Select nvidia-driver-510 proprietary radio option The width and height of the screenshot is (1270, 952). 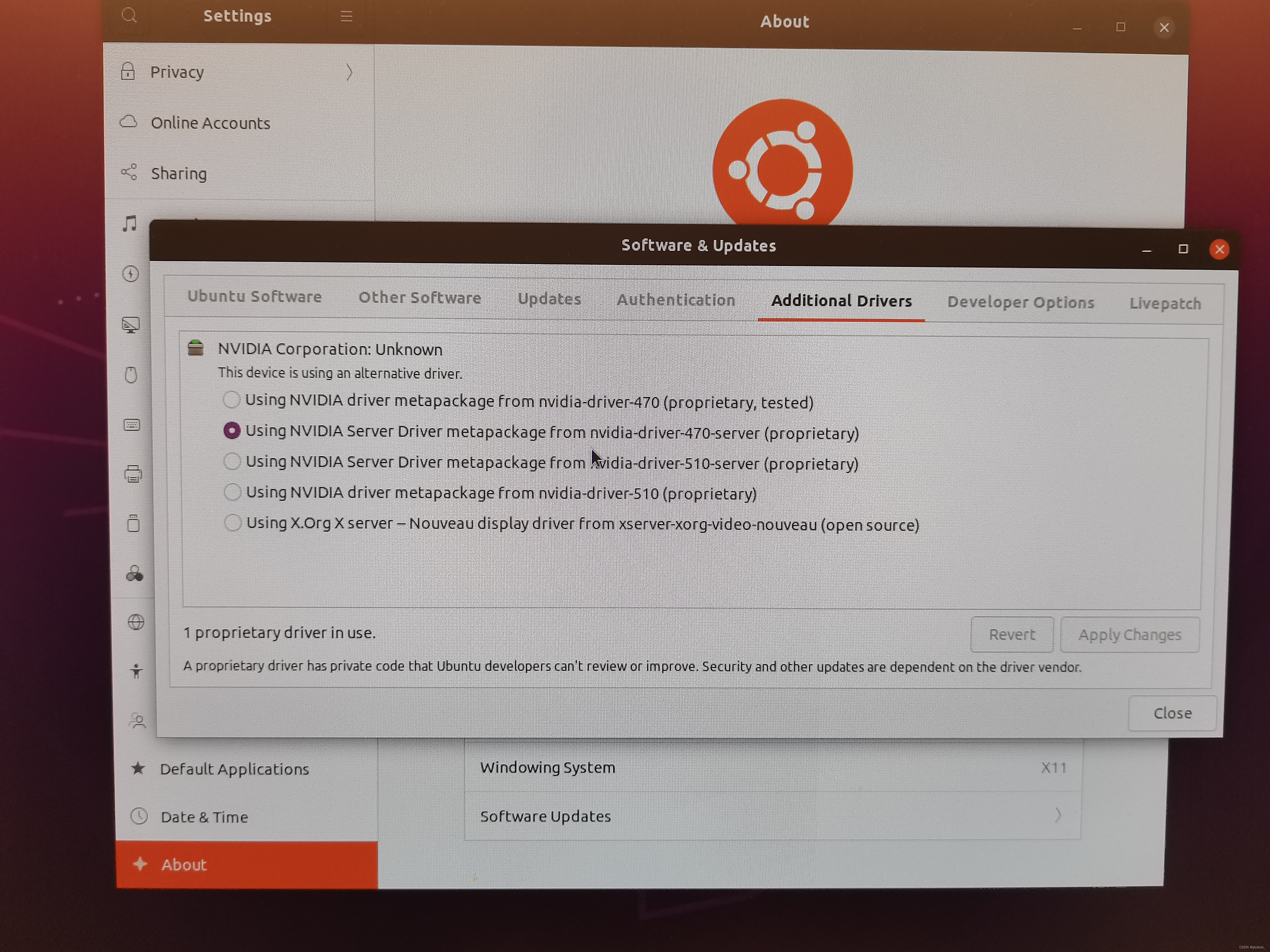point(233,492)
